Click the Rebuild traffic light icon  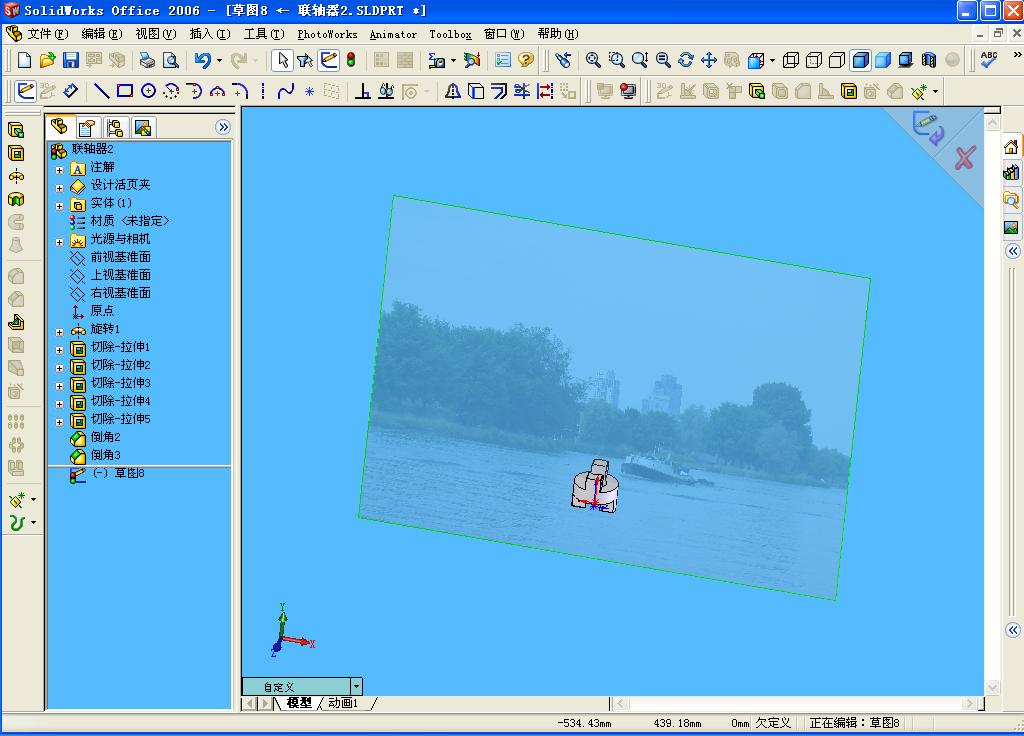tap(351, 60)
